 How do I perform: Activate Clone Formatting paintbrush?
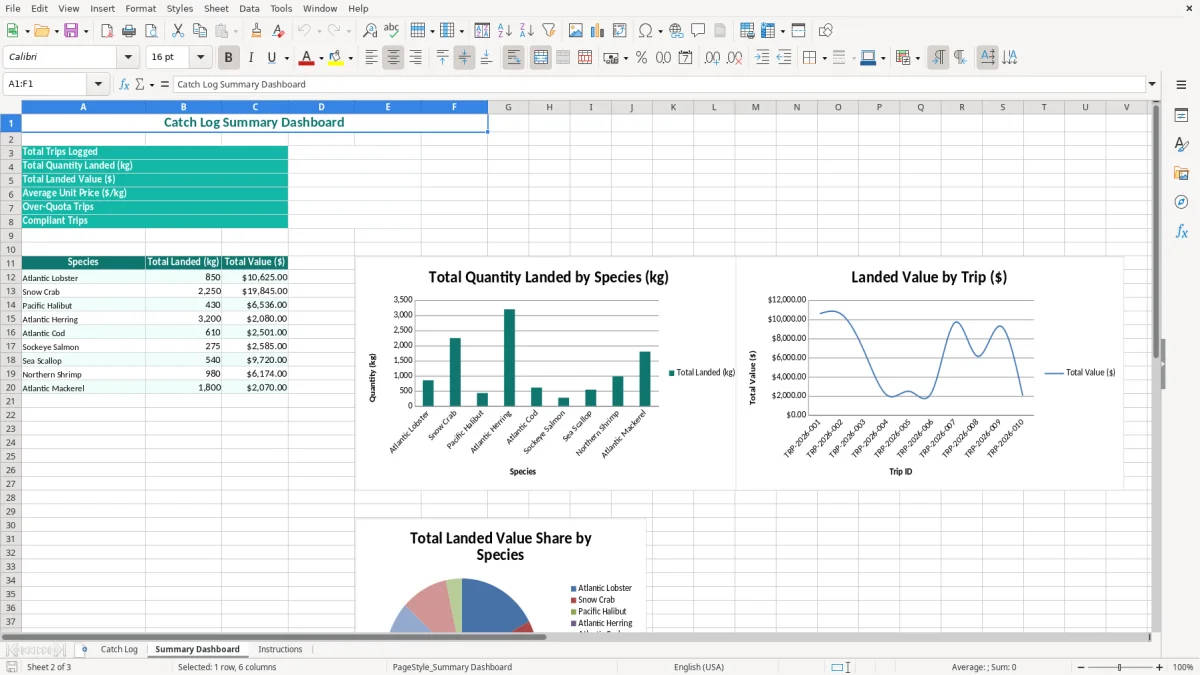[256, 31]
